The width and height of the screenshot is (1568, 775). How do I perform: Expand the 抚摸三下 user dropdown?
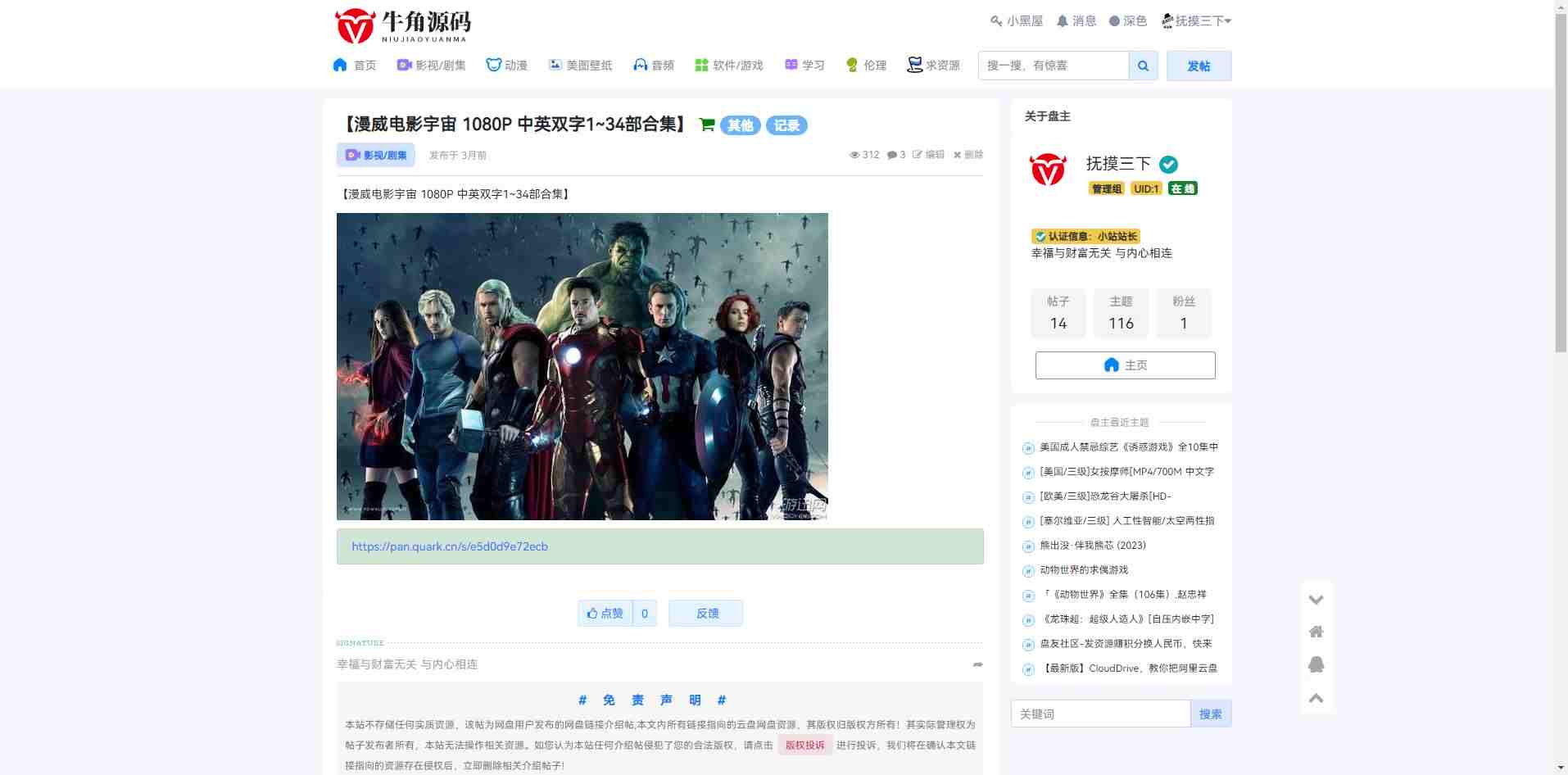click(1196, 21)
